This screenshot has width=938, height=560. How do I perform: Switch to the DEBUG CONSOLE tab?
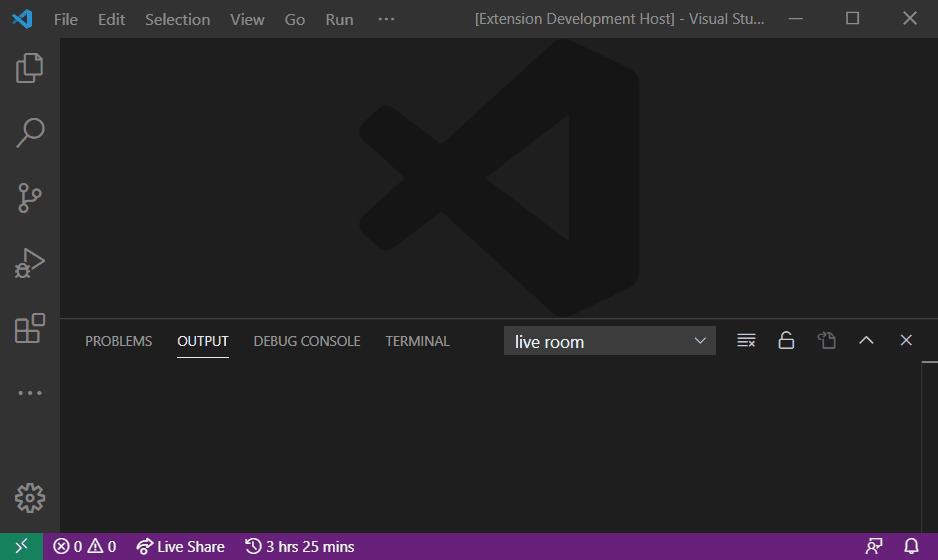point(307,341)
